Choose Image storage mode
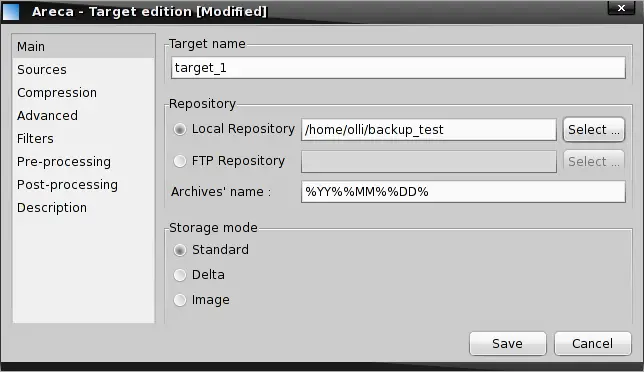The width and height of the screenshot is (644, 372). (179, 300)
